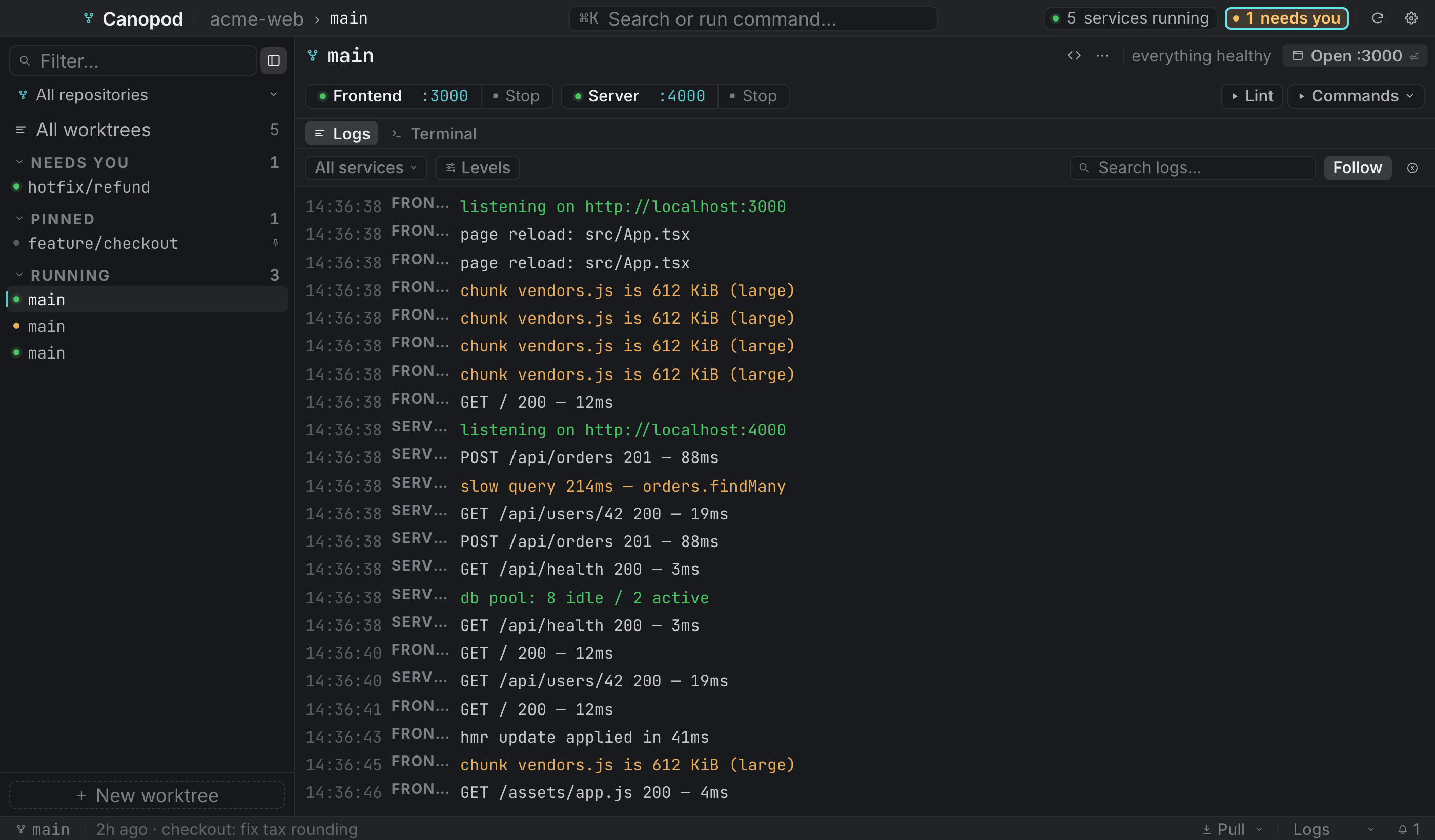Click the 1 needs you badge
The height and width of the screenshot is (840, 1435).
pos(1287,18)
